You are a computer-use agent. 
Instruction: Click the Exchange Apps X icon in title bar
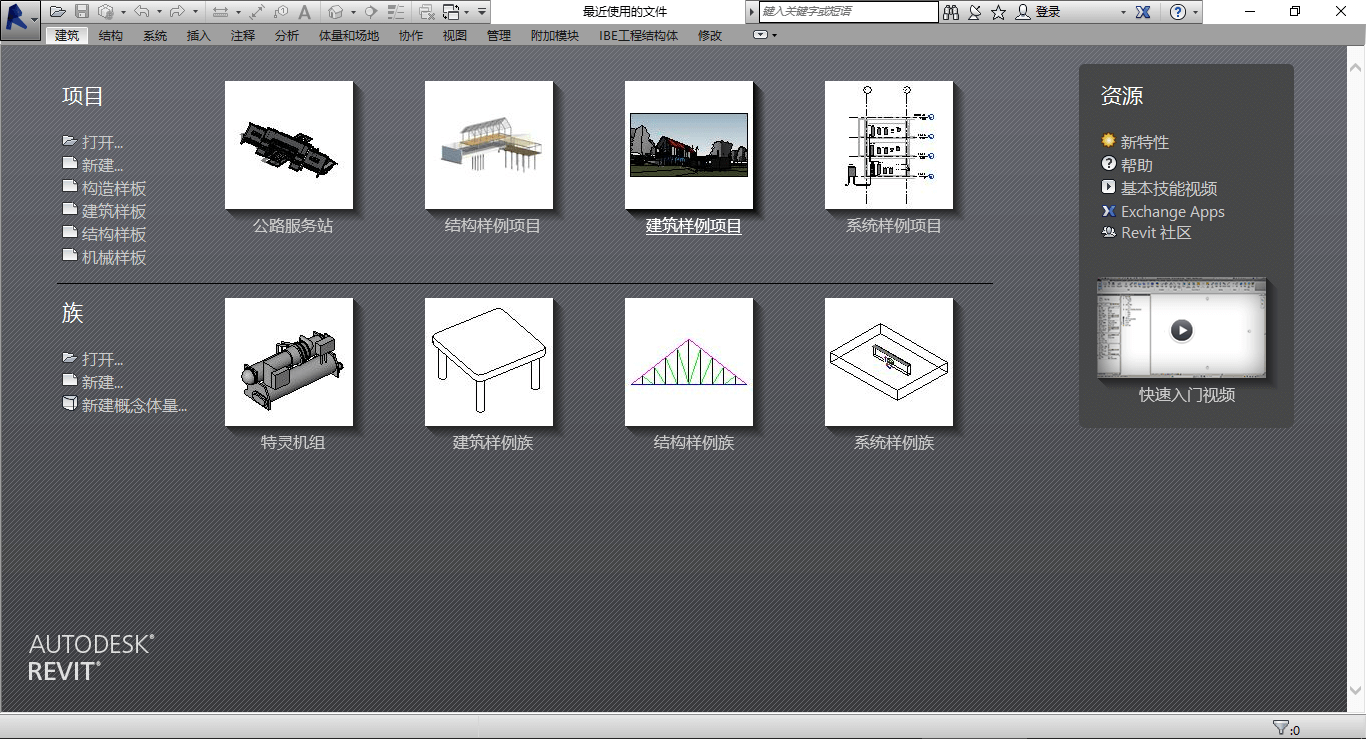(x=1144, y=12)
